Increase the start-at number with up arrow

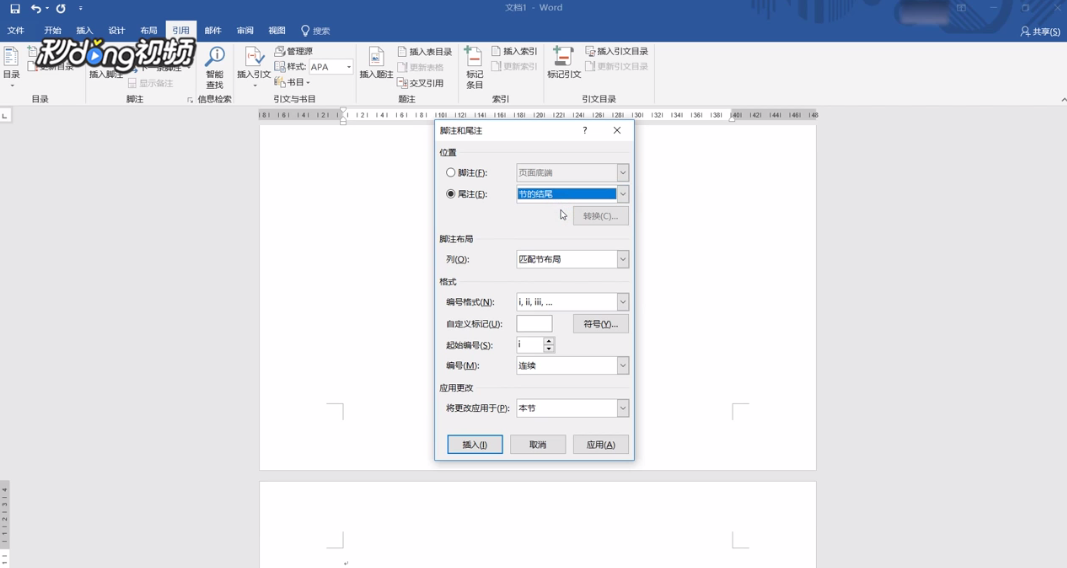point(549,341)
